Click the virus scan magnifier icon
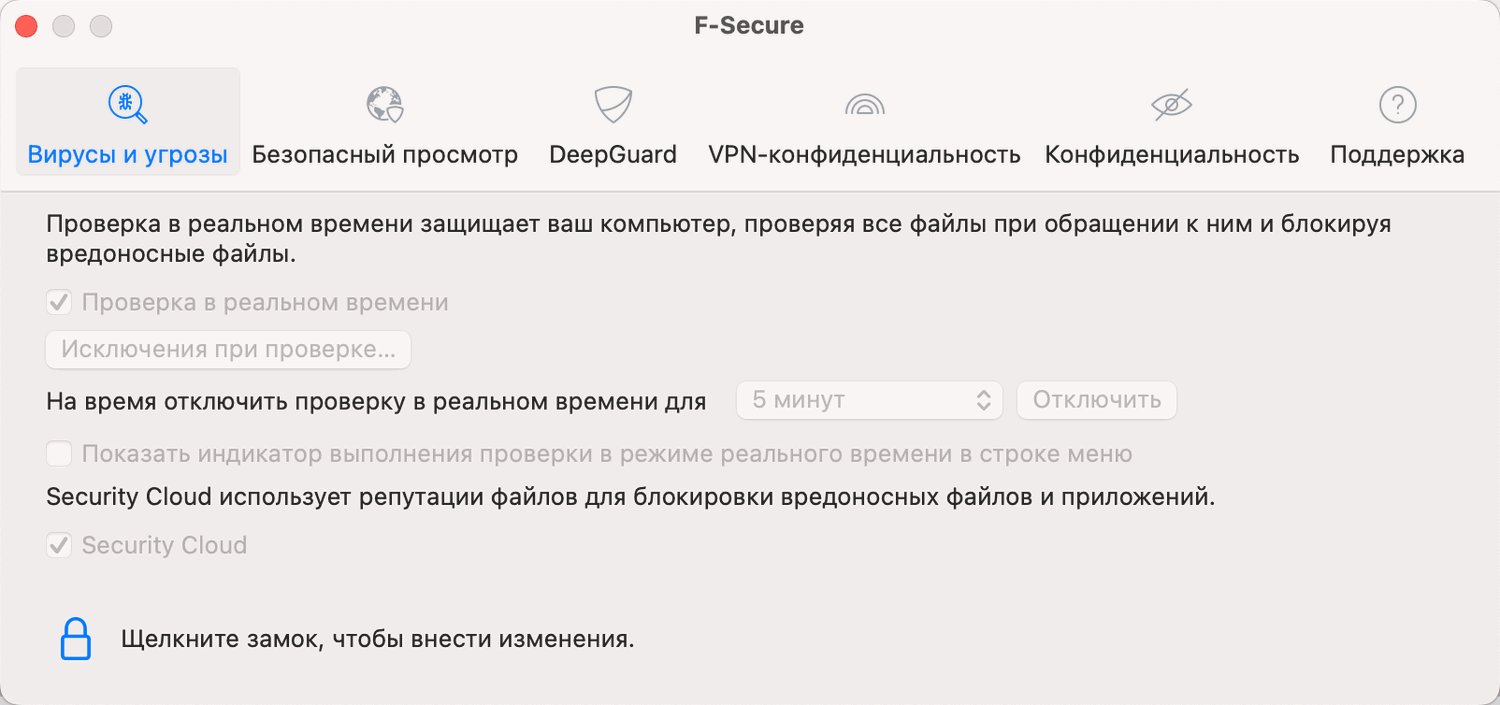 click(x=127, y=104)
